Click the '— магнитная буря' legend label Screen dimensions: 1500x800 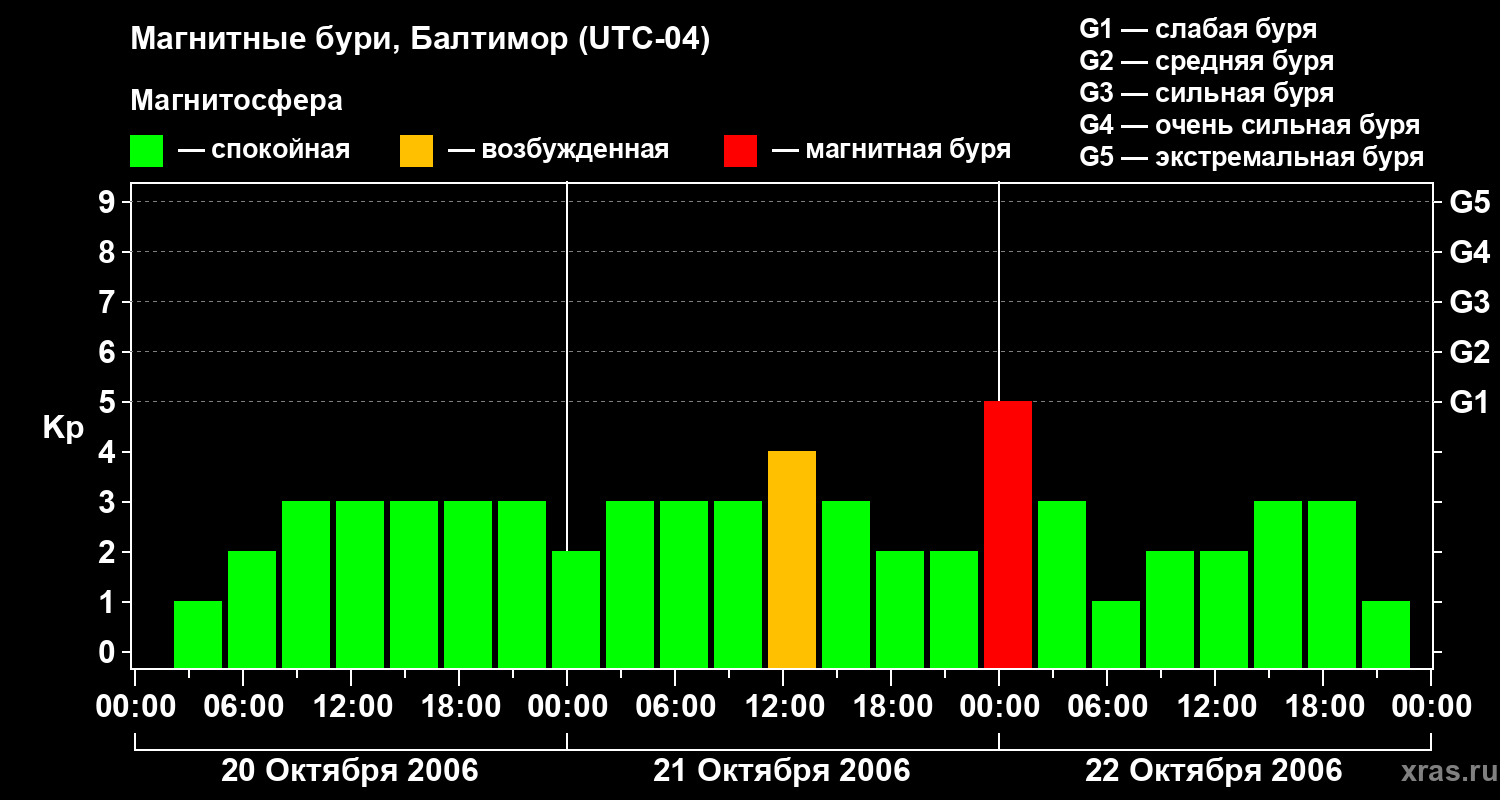pos(891,150)
